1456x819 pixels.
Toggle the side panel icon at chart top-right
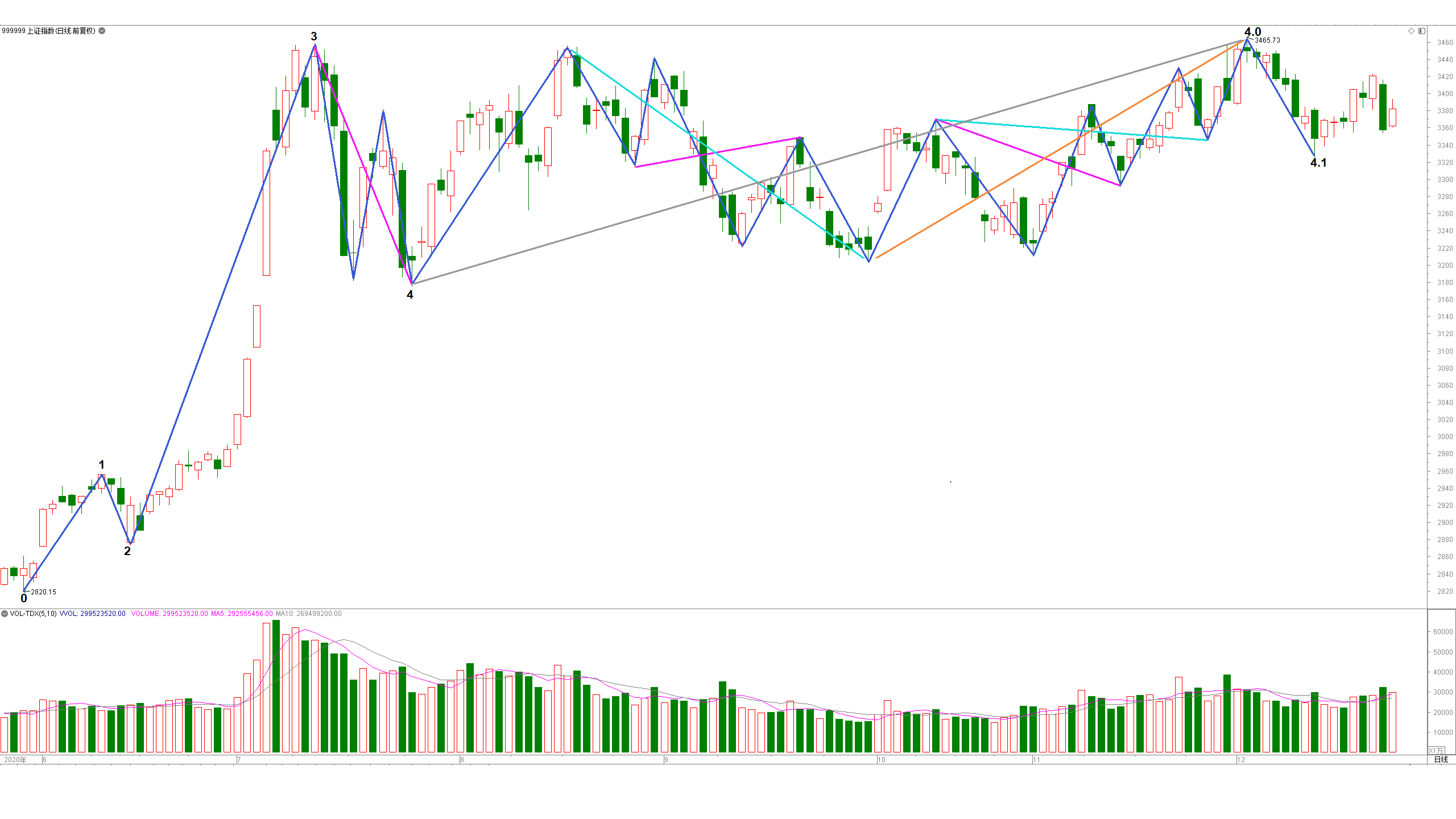(1421, 31)
